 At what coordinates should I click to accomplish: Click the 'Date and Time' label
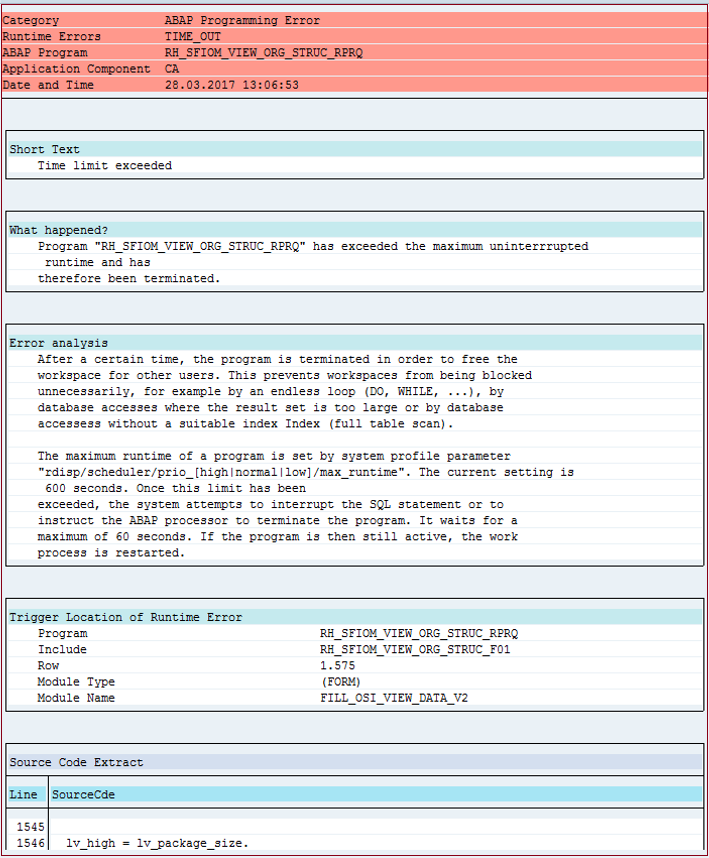click(48, 85)
